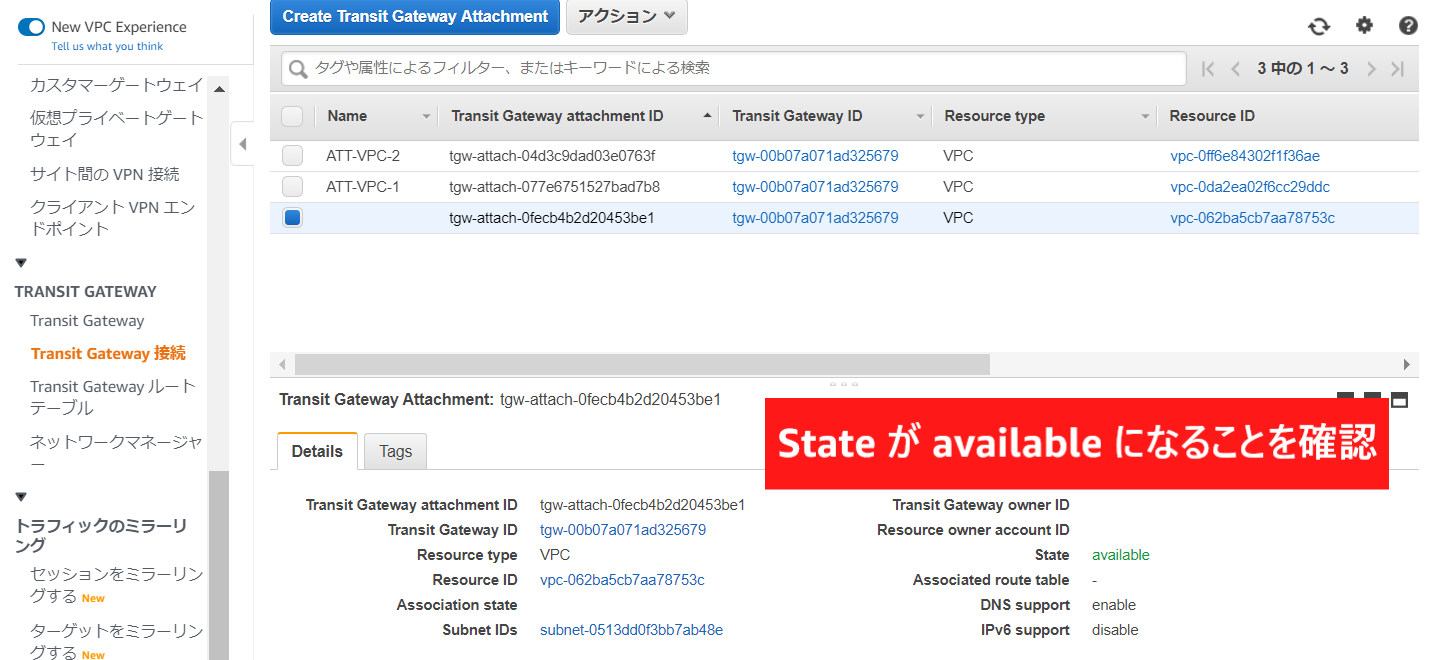1432x660 pixels.
Task: Click the refresh icon in top toolbar
Action: pos(1319,26)
